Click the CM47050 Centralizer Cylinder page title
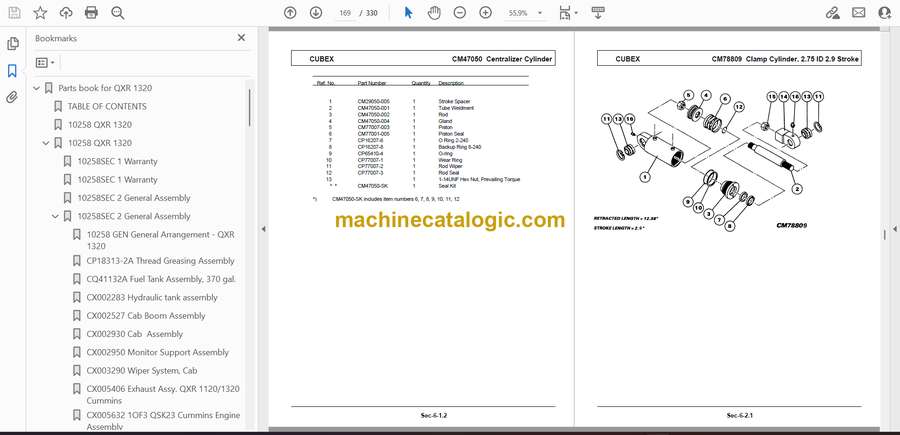 tap(502, 59)
